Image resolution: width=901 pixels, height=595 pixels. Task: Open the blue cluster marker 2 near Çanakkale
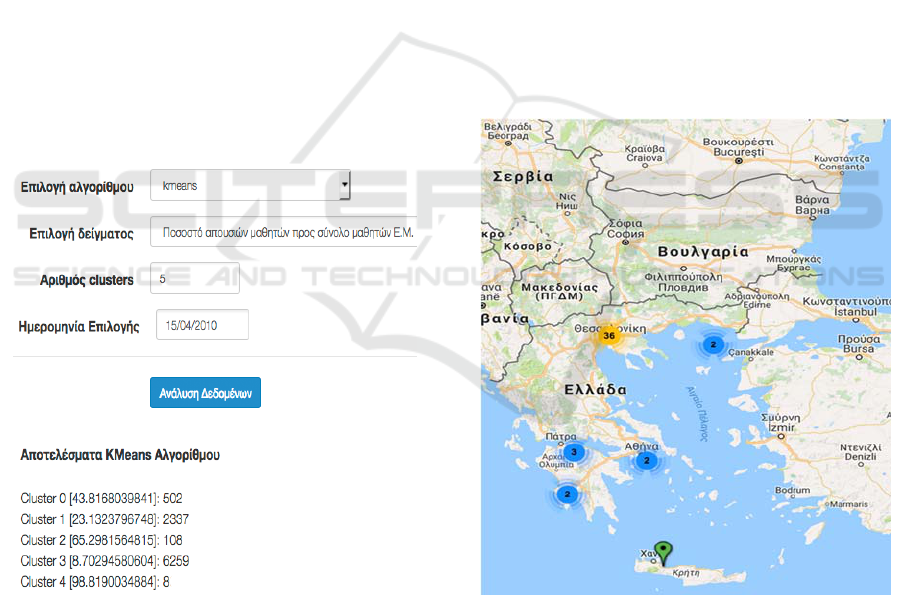[713, 344]
